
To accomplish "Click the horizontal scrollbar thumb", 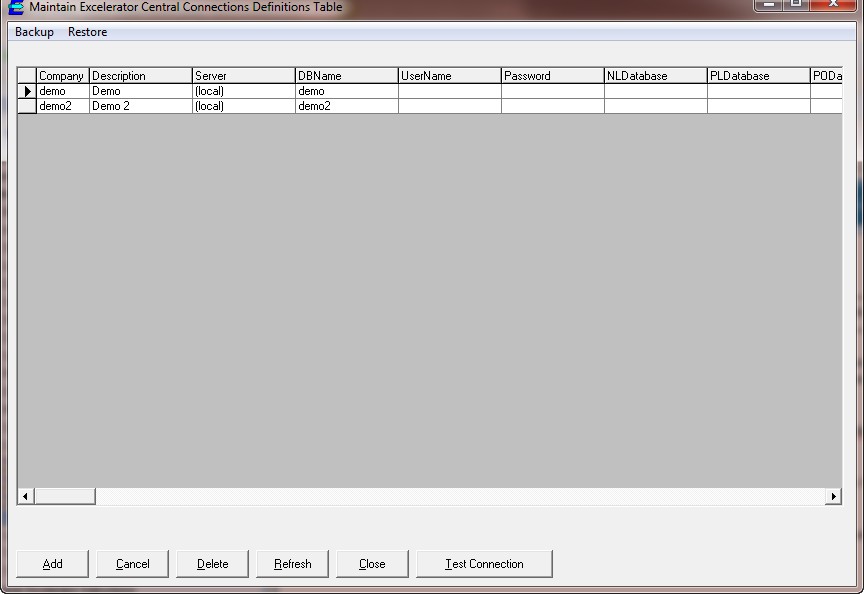I will point(65,496).
